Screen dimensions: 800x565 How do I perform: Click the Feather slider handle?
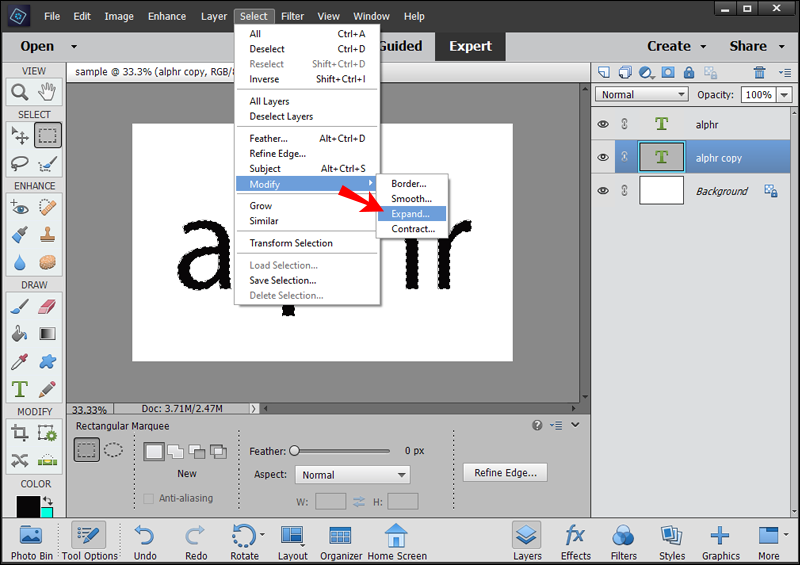pos(294,451)
